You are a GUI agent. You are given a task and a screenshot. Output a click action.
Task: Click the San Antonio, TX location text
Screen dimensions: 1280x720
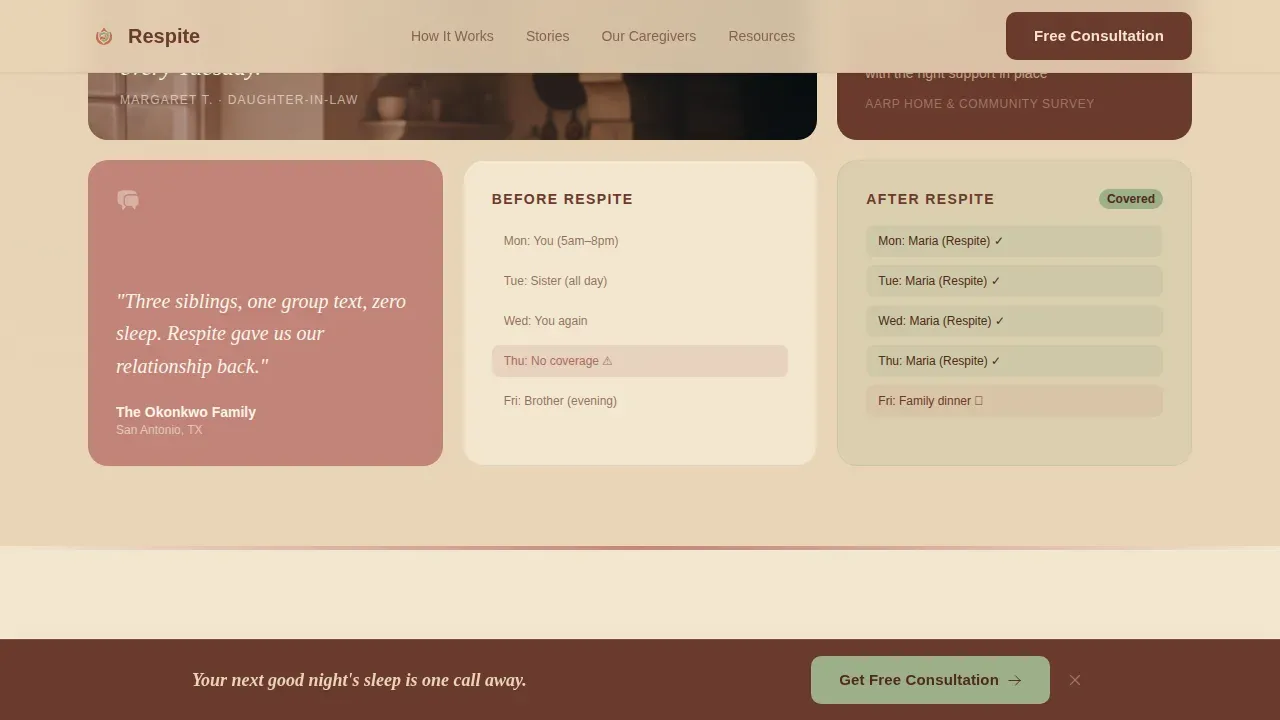[159, 430]
